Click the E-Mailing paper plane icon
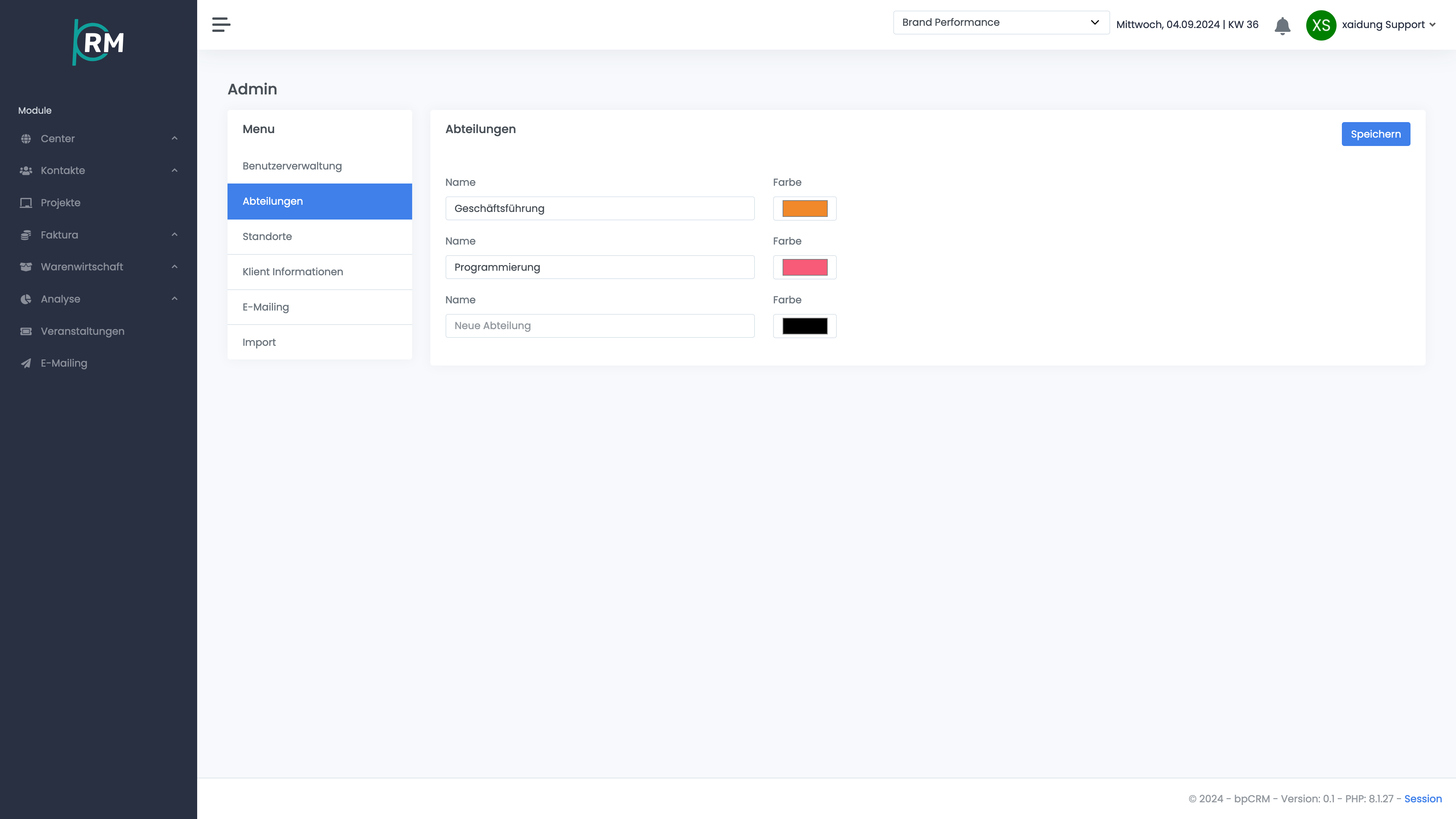Viewport: 1456px width, 819px height. pos(26,364)
